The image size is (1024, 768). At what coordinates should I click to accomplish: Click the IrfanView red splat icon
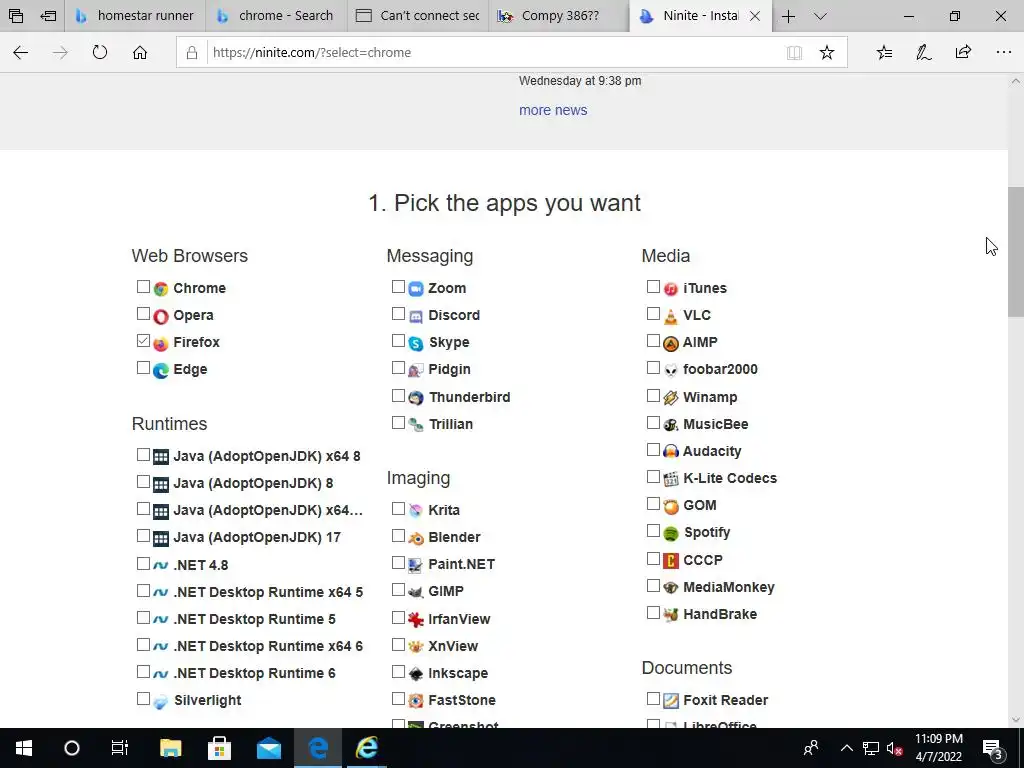(416, 620)
